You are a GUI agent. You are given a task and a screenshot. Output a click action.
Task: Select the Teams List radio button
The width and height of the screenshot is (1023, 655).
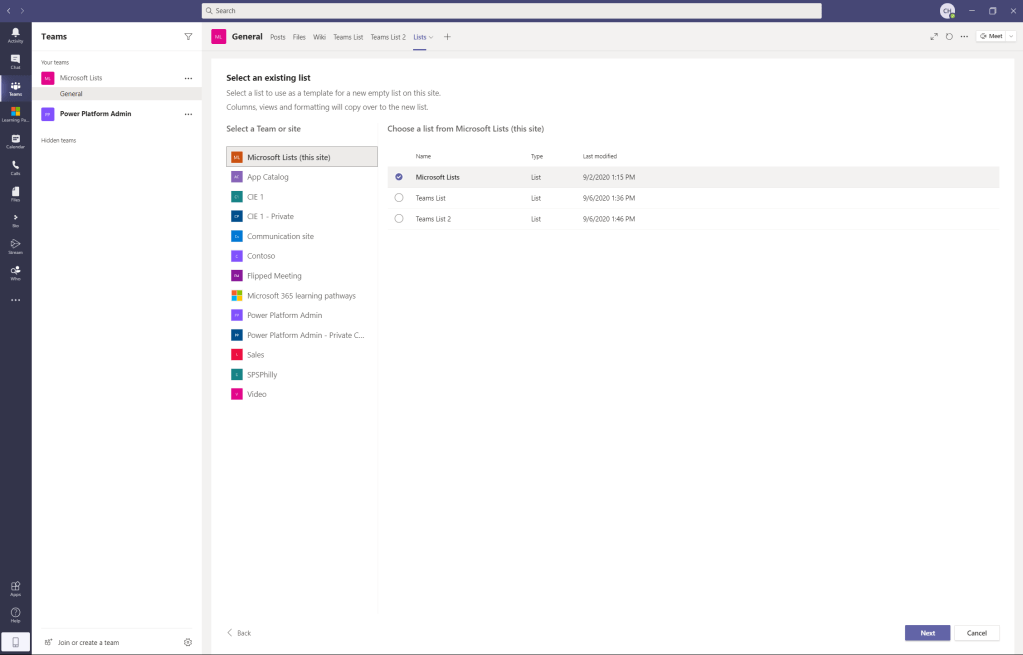(399, 198)
